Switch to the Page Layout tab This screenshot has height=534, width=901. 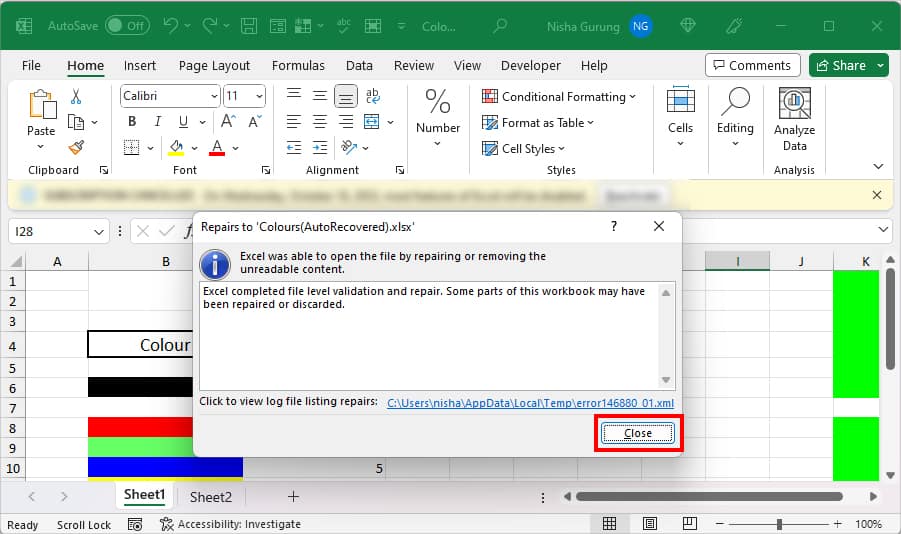click(214, 66)
